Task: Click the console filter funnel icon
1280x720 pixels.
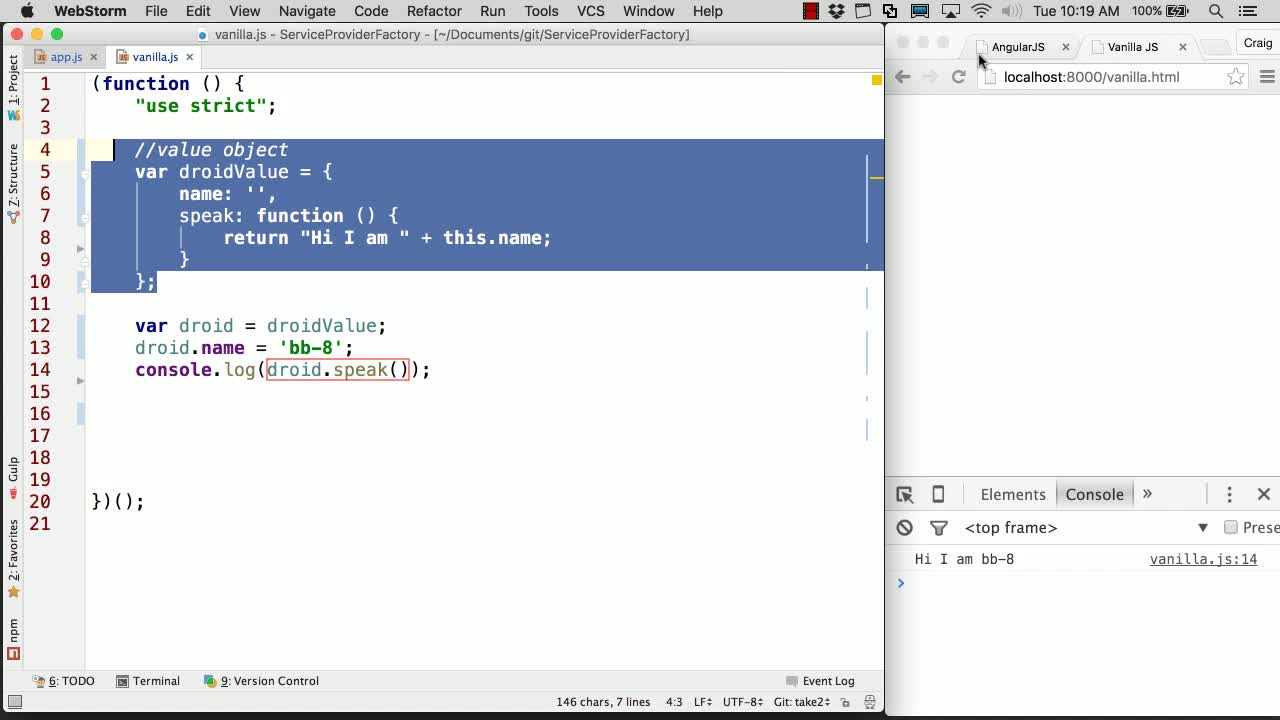Action: pyautogui.click(x=938, y=528)
